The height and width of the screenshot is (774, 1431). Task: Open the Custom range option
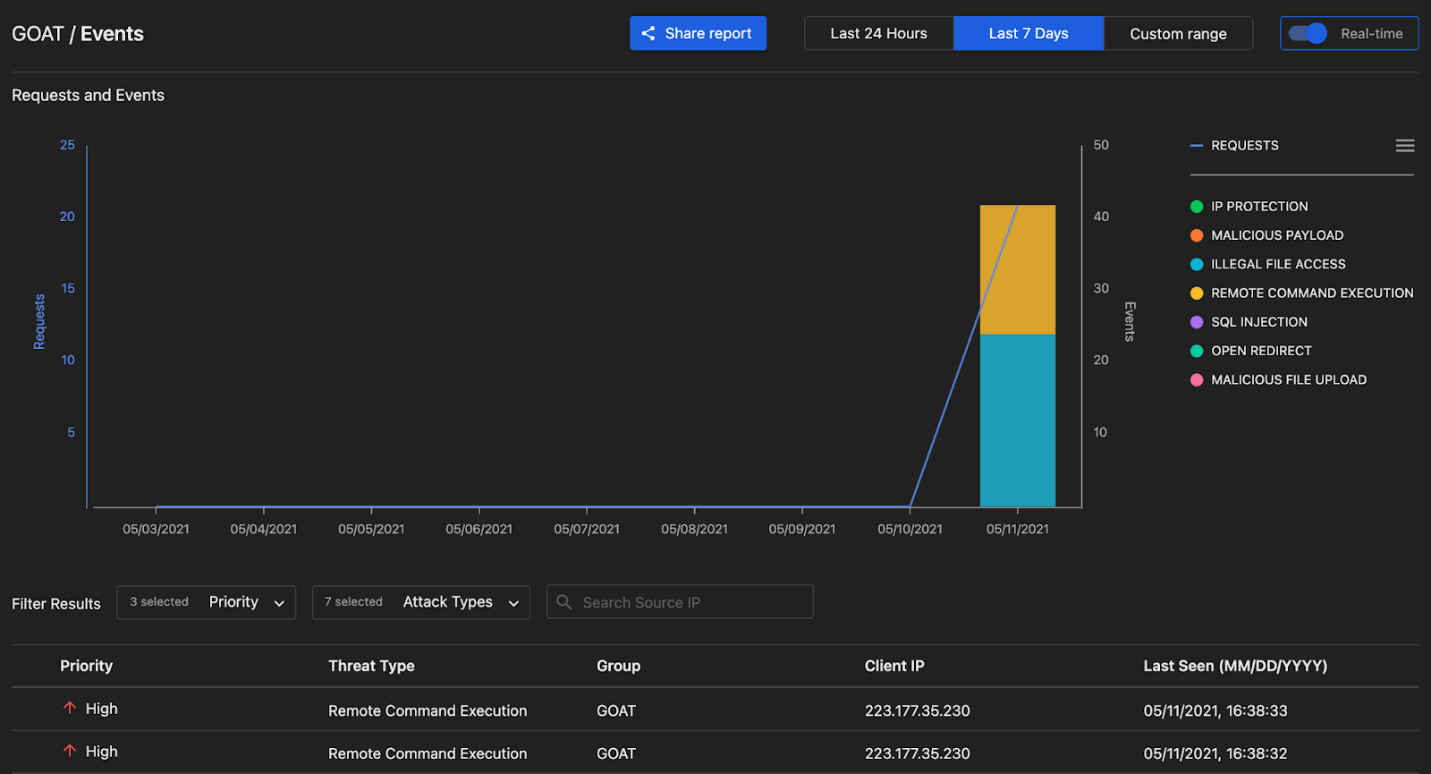[x=1178, y=33]
